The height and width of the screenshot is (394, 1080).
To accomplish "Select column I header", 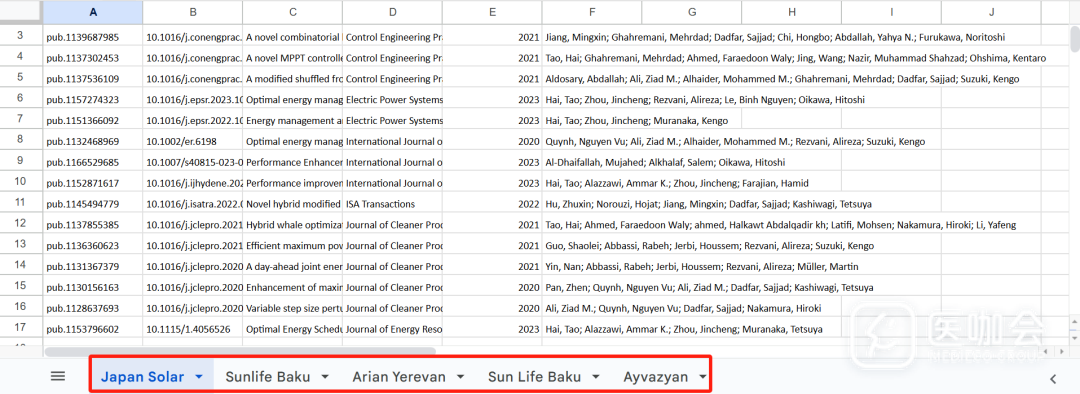I will pyautogui.click(x=892, y=12).
